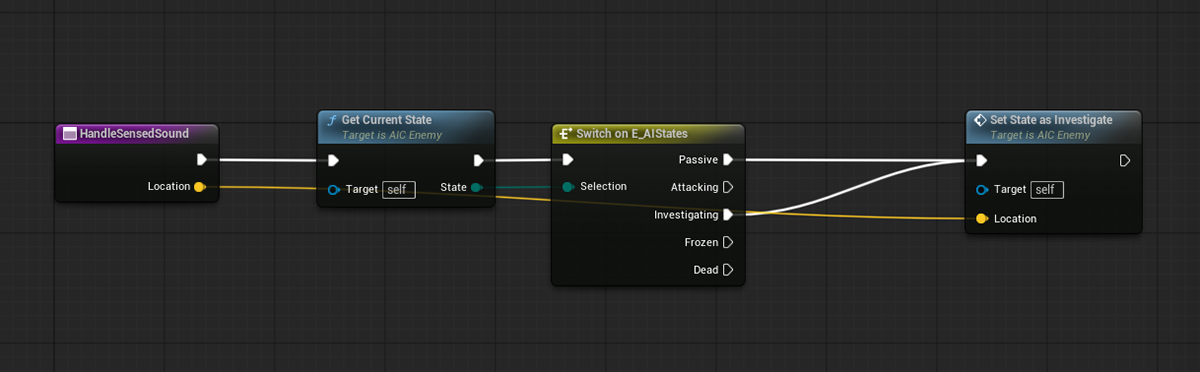This screenshot has width=1200, height=372.
Task: Click the function icon on Get Current State
Action: tap(331, 120)
